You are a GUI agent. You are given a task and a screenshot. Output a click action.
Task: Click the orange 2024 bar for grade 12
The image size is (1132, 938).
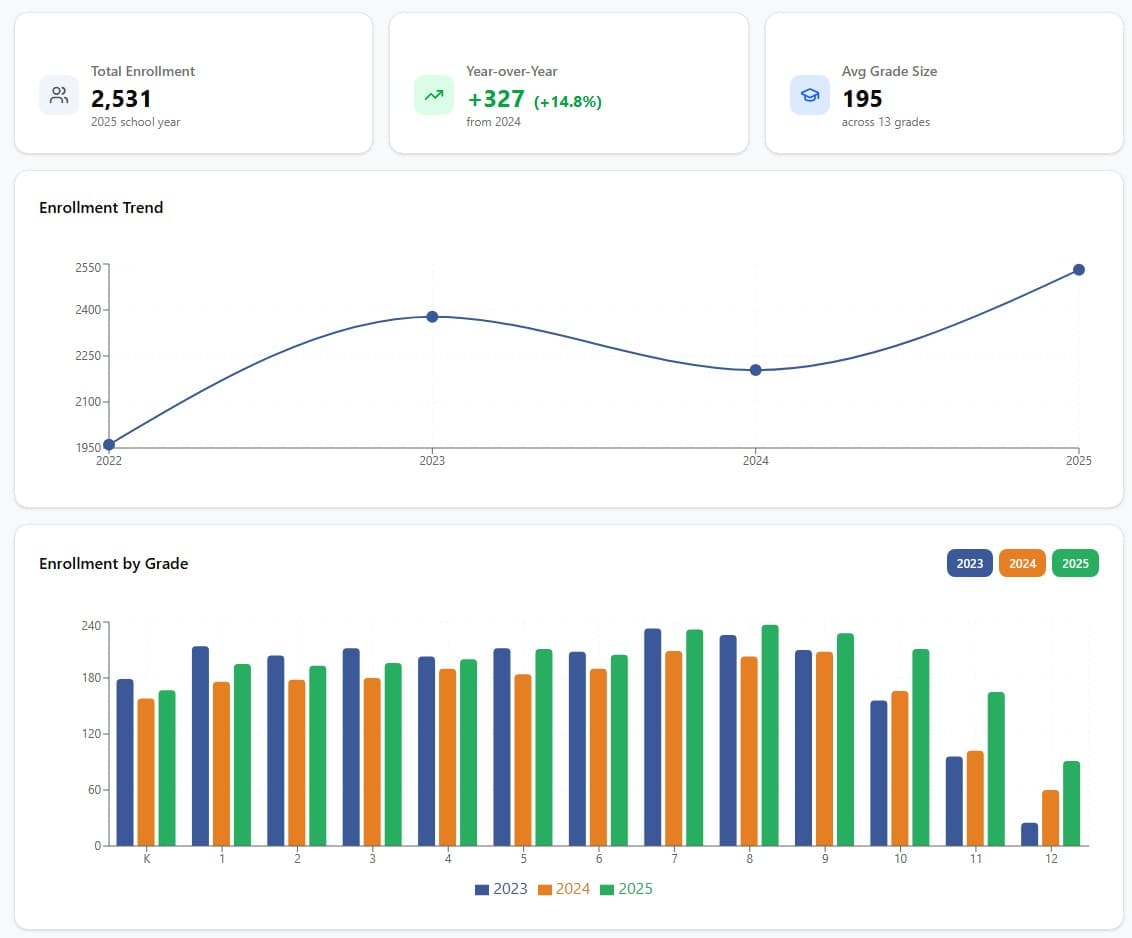(1050, 817)
